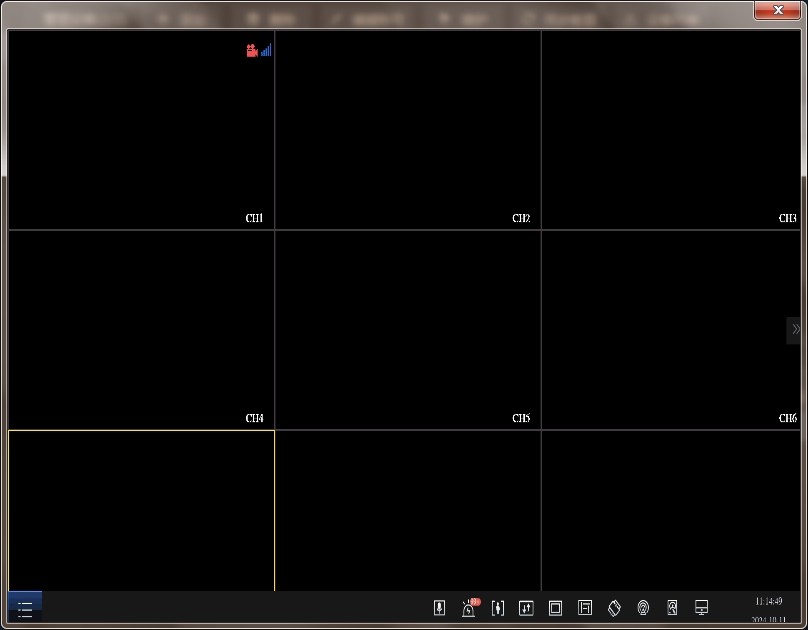Click the fingerprint-style circular icon

(x=643, y=608)
